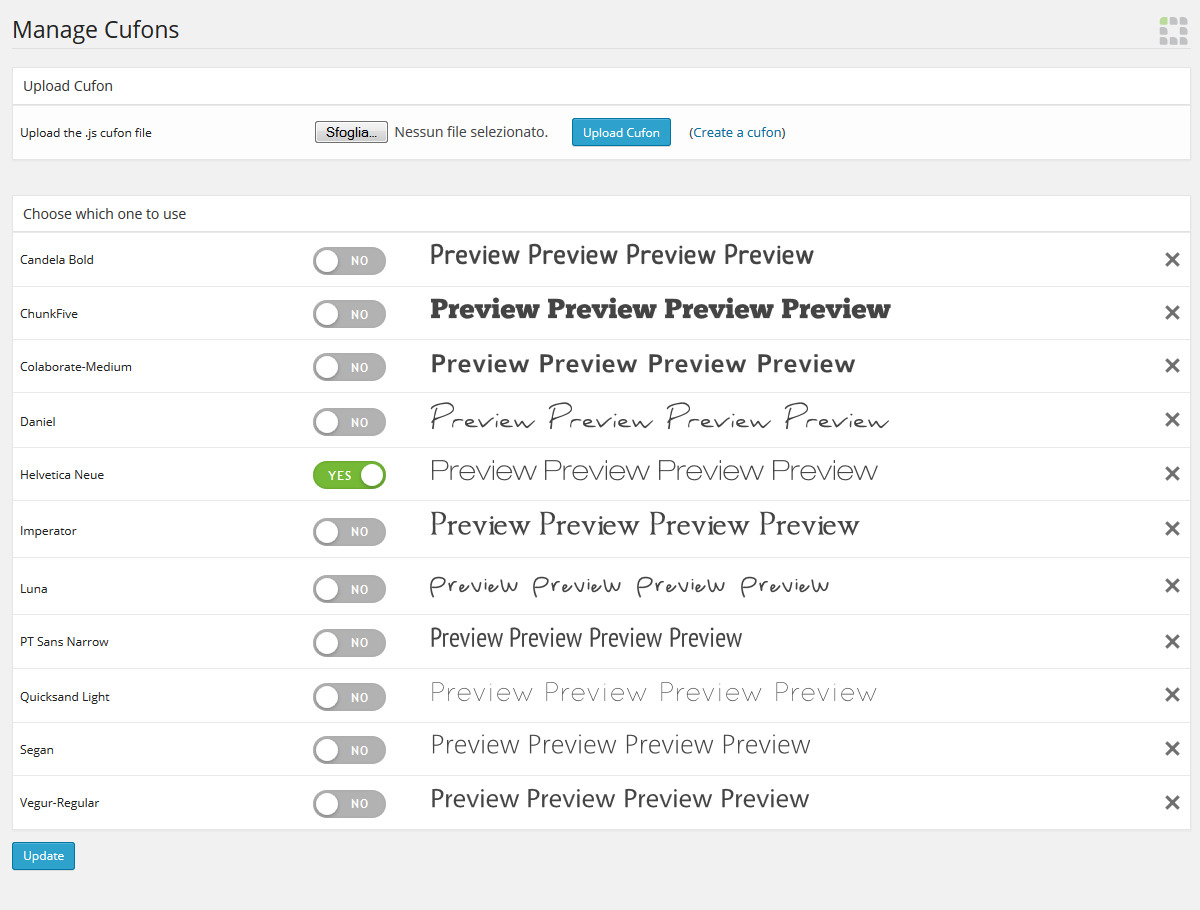
Task: Remove the ChunkFive font with X icon
Action: click(x=1172, y=313)
